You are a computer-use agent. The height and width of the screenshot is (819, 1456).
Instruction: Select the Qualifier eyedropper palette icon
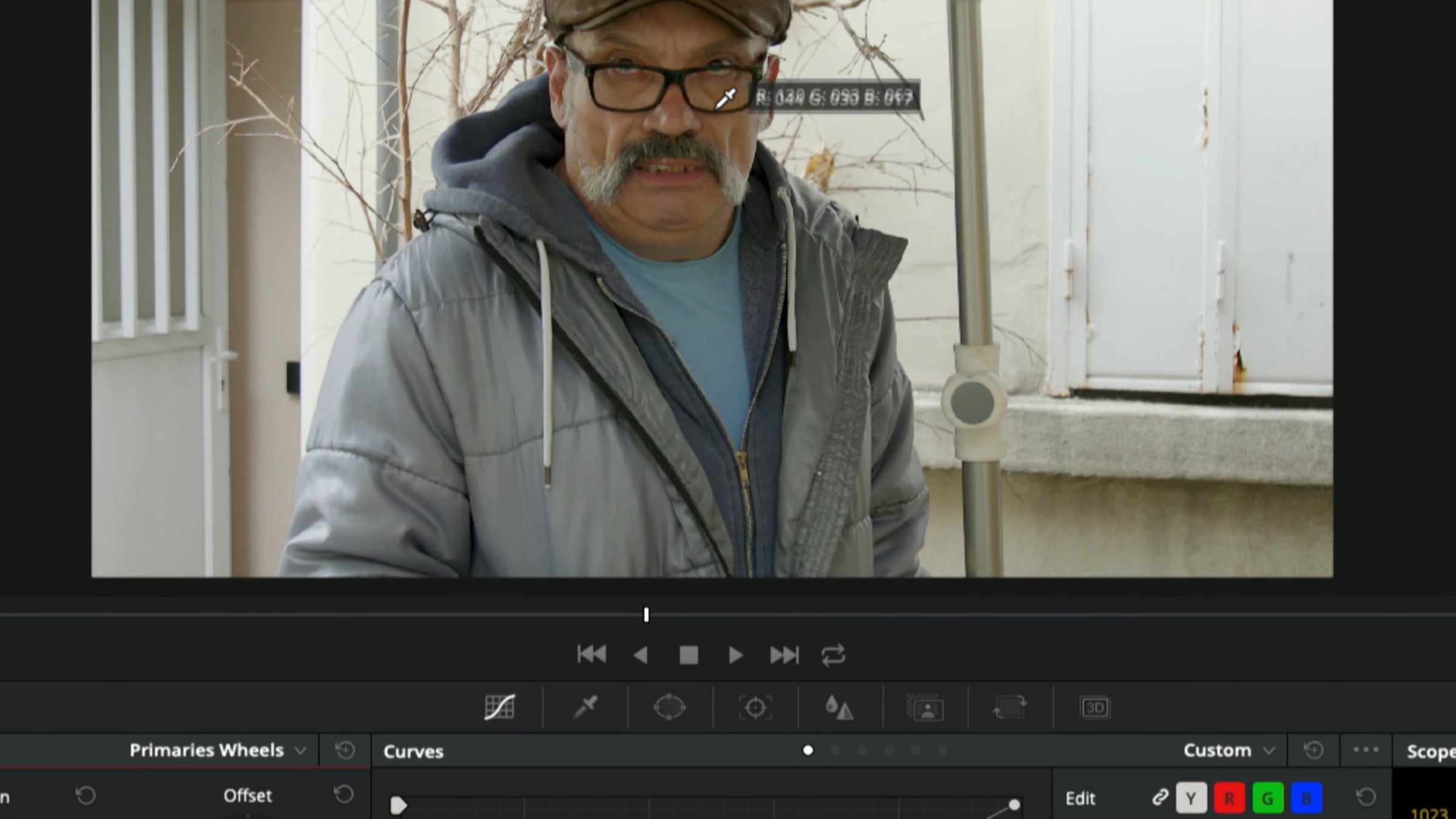pos(585,707)
